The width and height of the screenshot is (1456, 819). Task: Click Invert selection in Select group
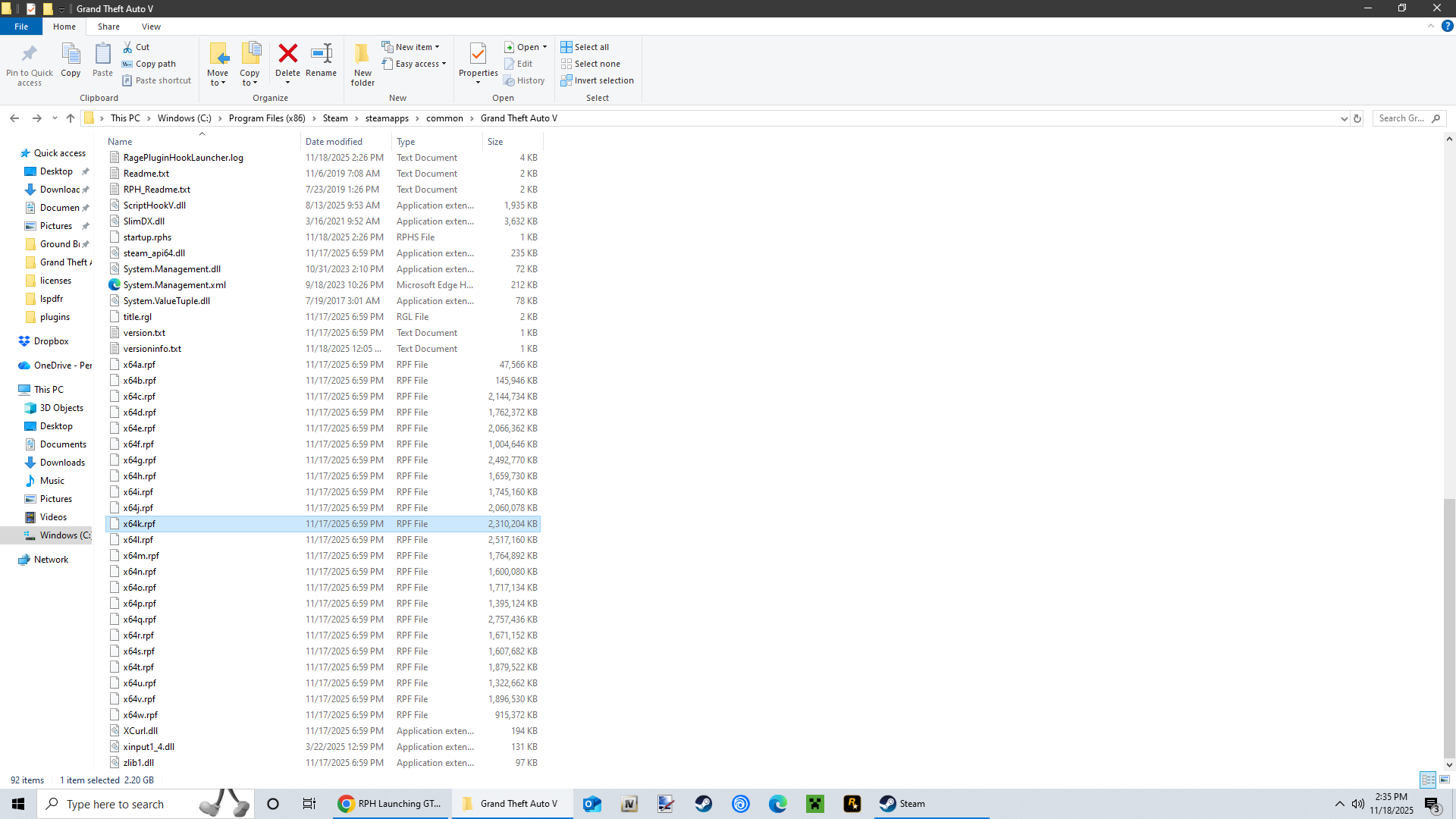click(x=597, y=80)
